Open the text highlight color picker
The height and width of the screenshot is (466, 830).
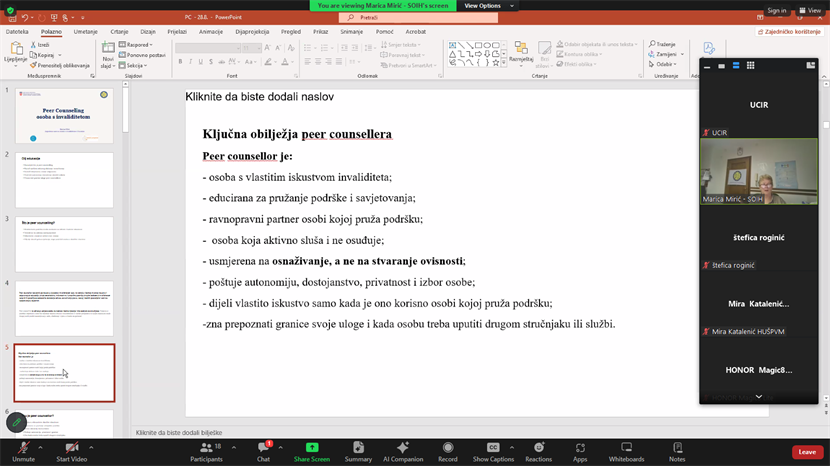coord(270,62)
